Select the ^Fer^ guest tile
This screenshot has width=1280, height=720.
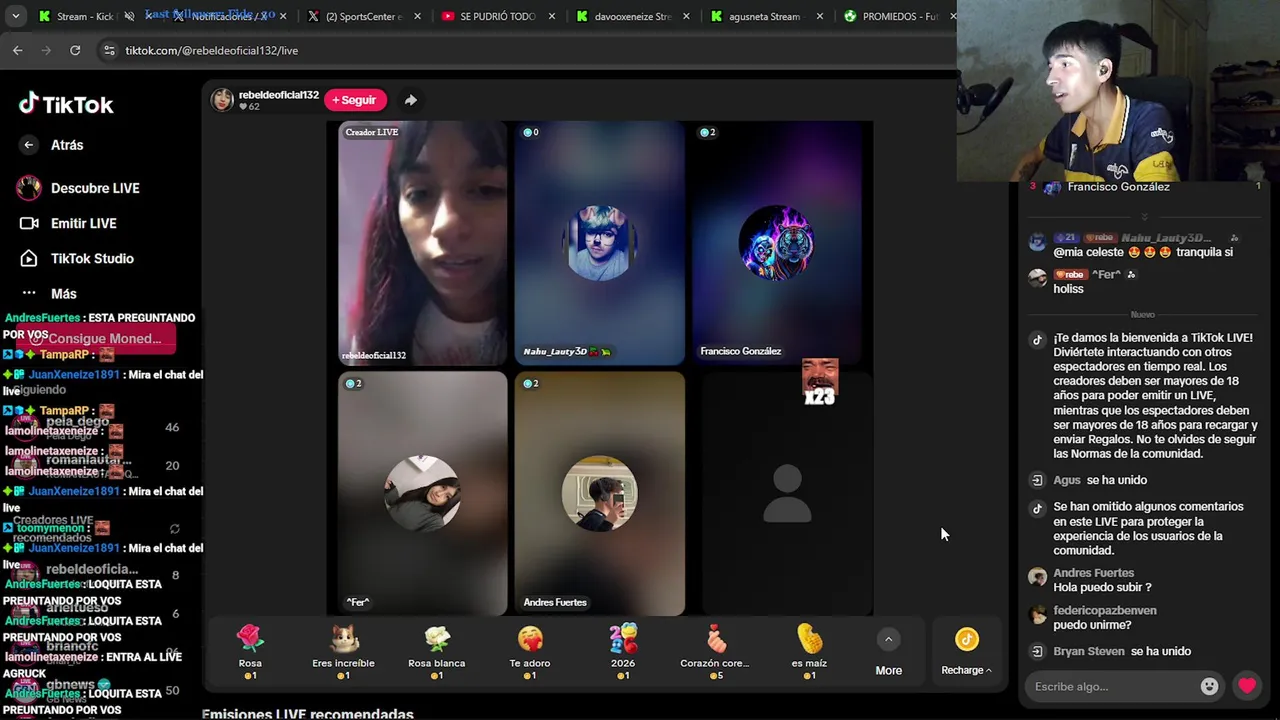coord(422,494)
